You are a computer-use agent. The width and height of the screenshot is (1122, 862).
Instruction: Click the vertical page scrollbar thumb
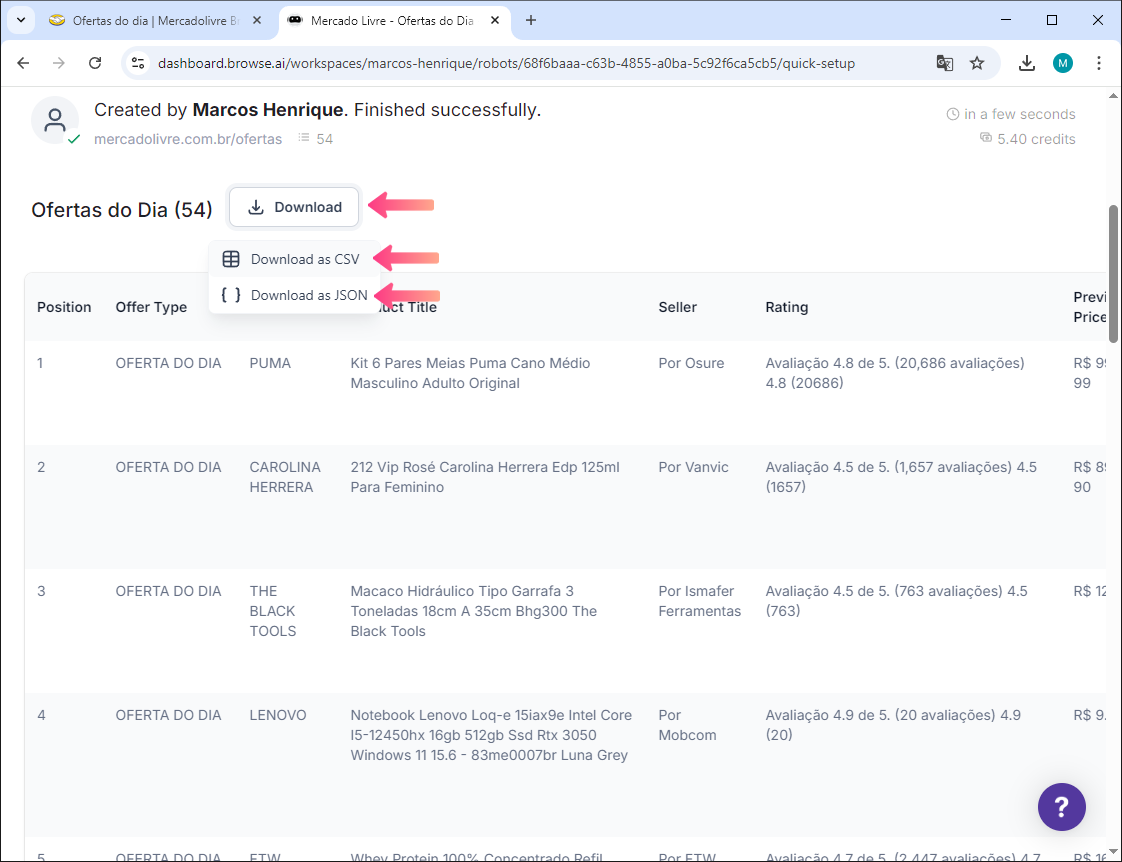(x=1113, y=274)
